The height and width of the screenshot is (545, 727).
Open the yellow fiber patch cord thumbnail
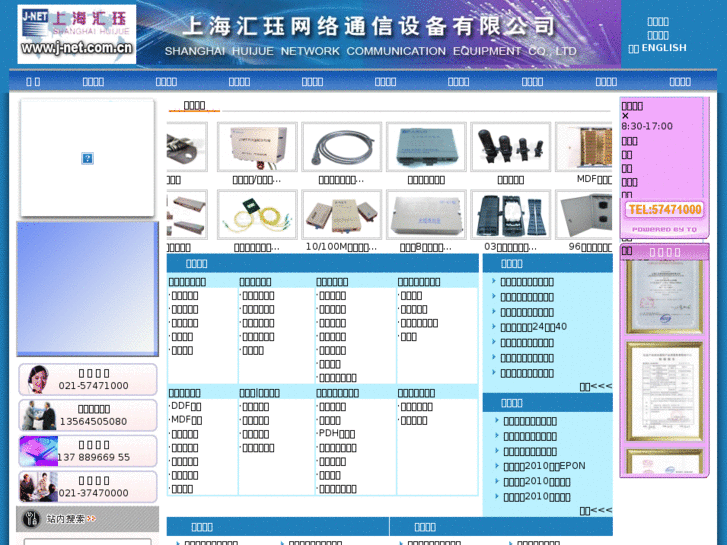tap(257, 215)
